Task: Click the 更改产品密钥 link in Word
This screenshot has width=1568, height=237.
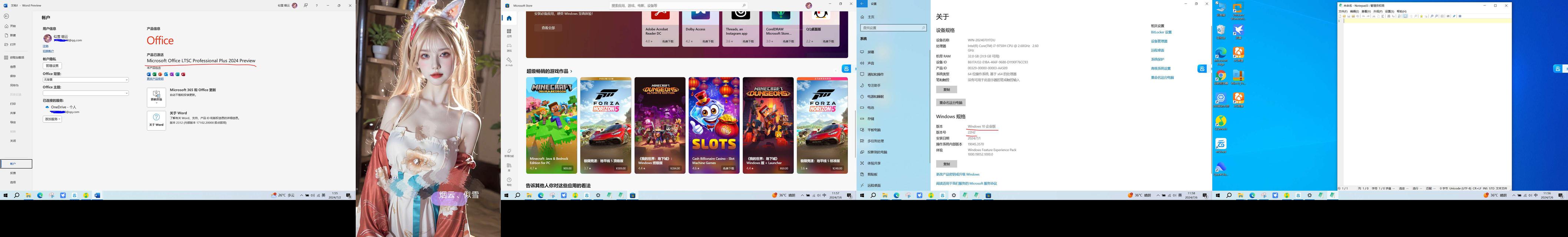Action: [x=155, y=79]
